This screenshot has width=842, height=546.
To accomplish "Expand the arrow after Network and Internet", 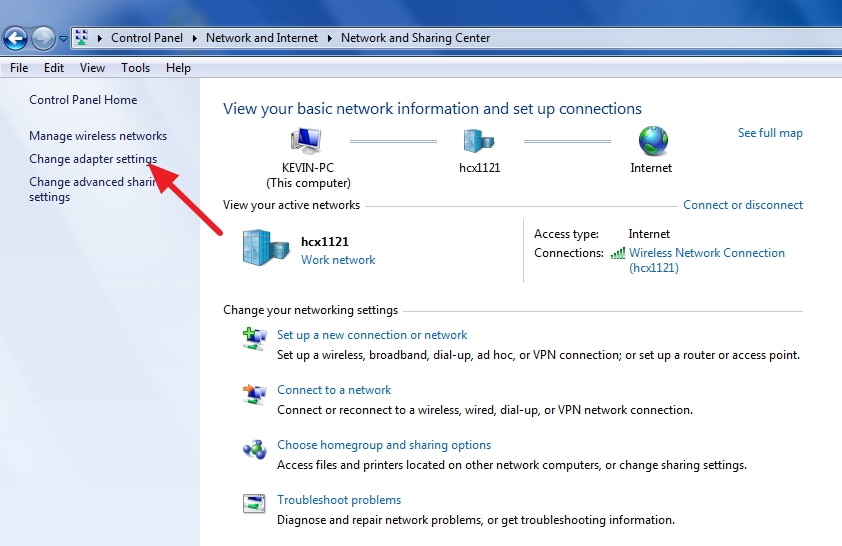I will click(x=329, y=38).
